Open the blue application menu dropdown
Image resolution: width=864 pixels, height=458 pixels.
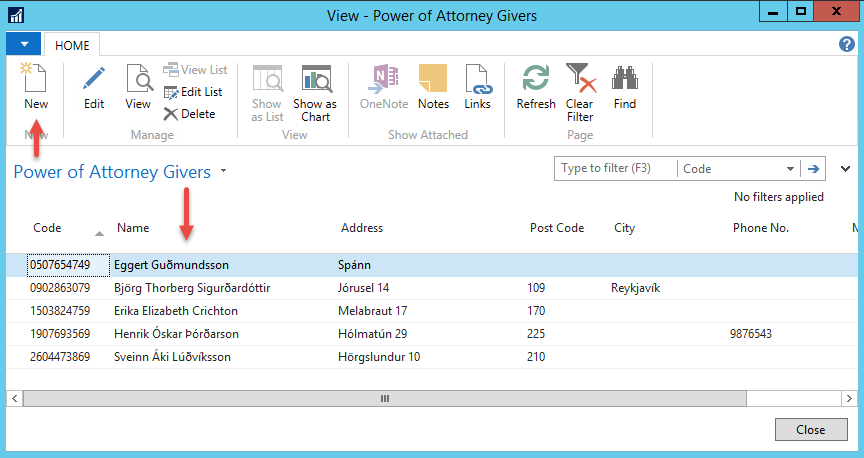[23, 45]
